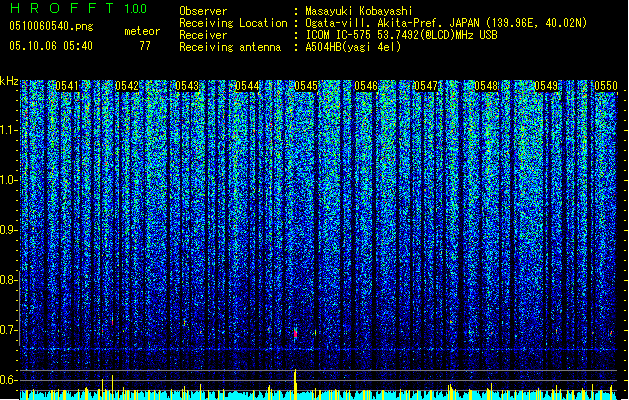Click the HROFFT title text
The height and width of the screenshot is (400, 629).
[x=62, y=8]
